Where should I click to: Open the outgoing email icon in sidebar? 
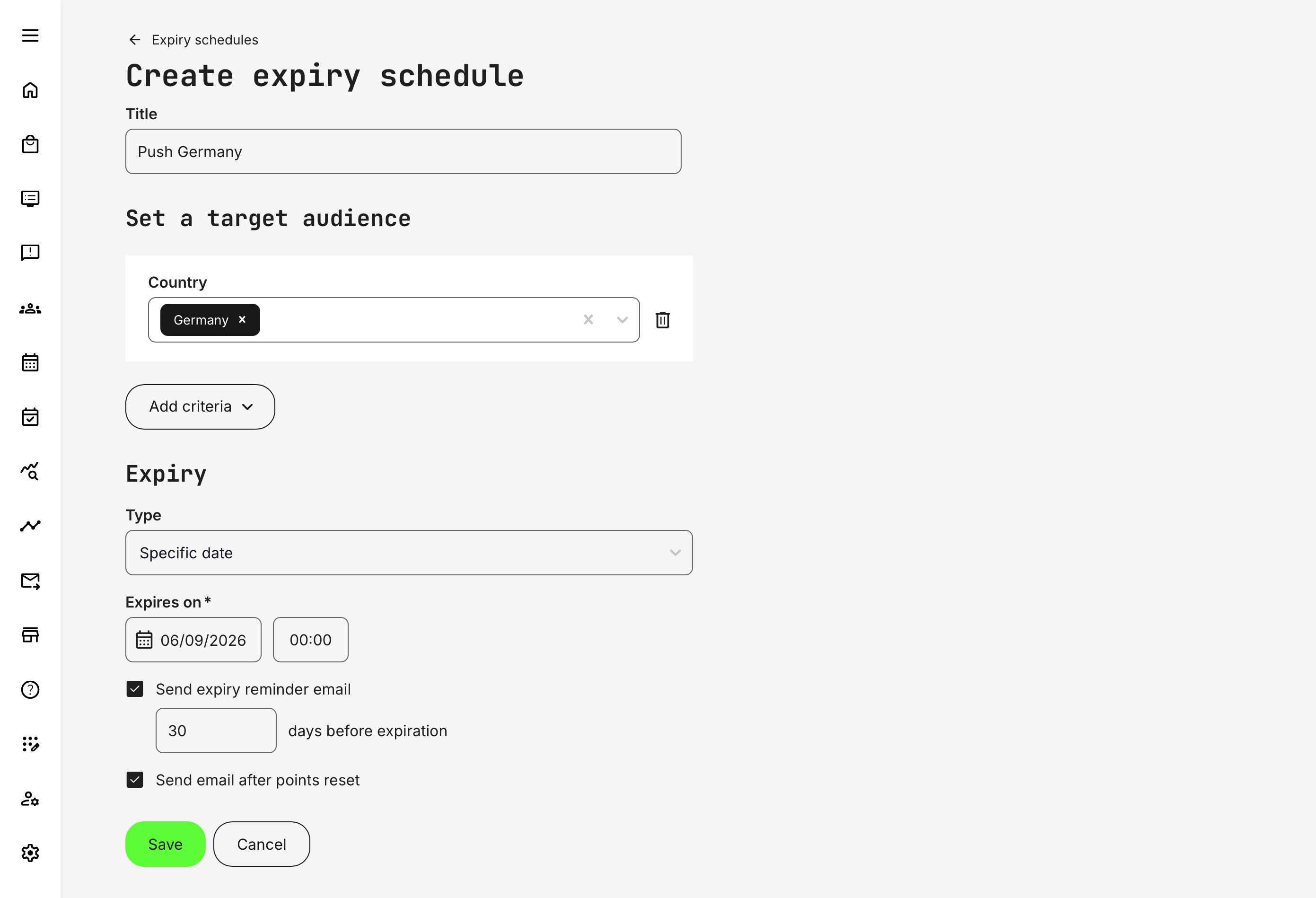(x=30, y=581)
